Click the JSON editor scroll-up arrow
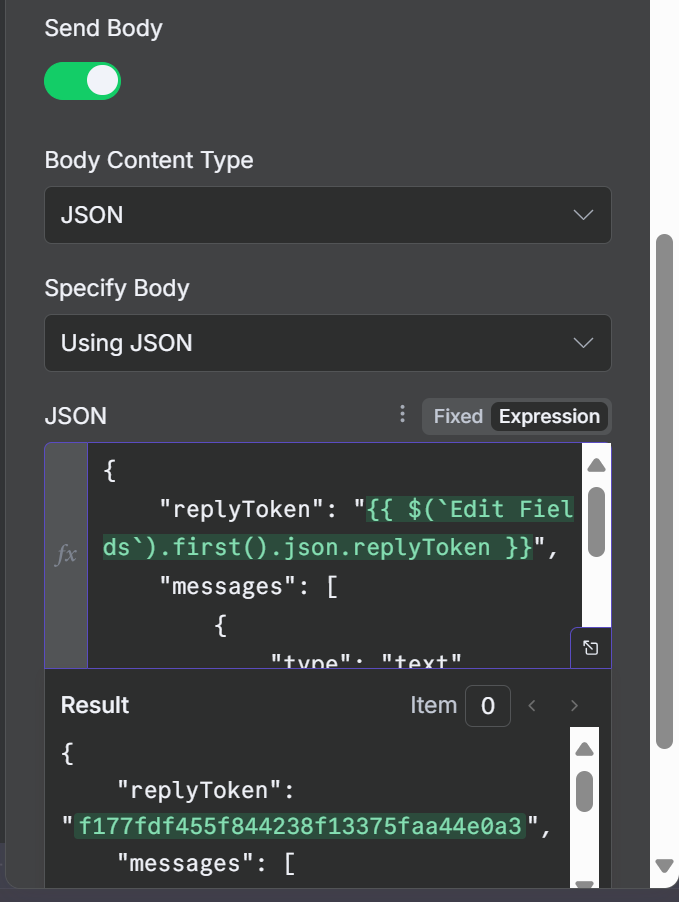Image resolution: width=679 pixels, height=902 pixels. [x=595, y=465]
